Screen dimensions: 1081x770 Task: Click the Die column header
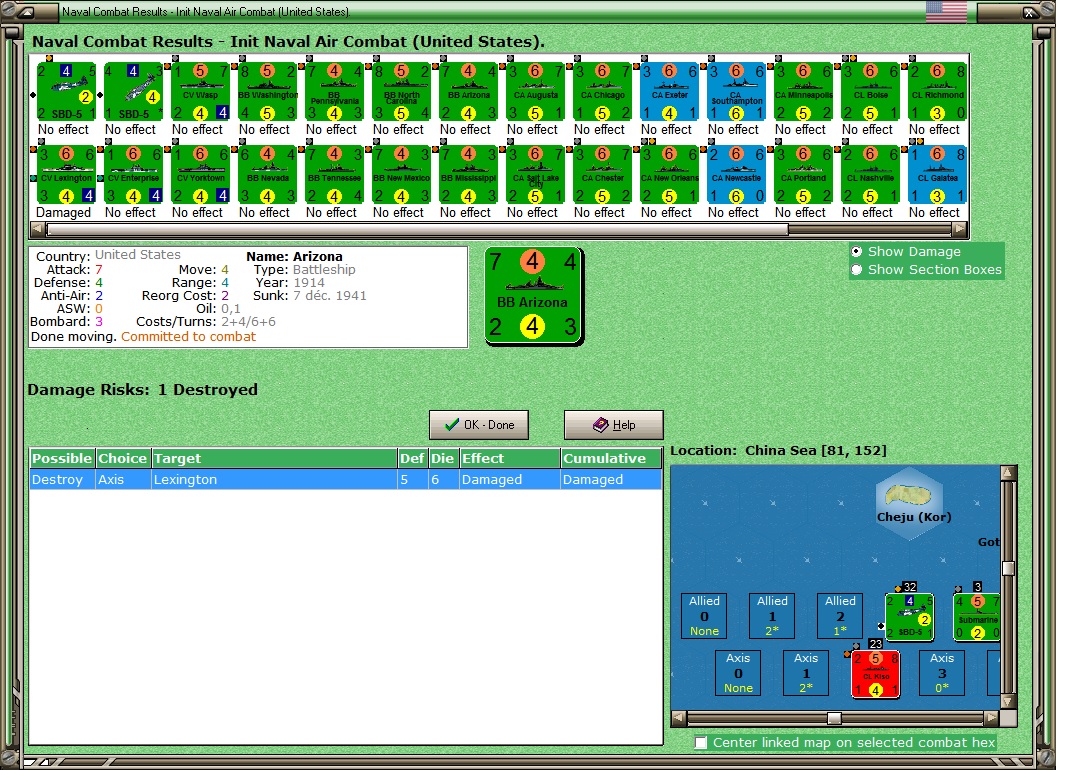(x=443, y=458)
